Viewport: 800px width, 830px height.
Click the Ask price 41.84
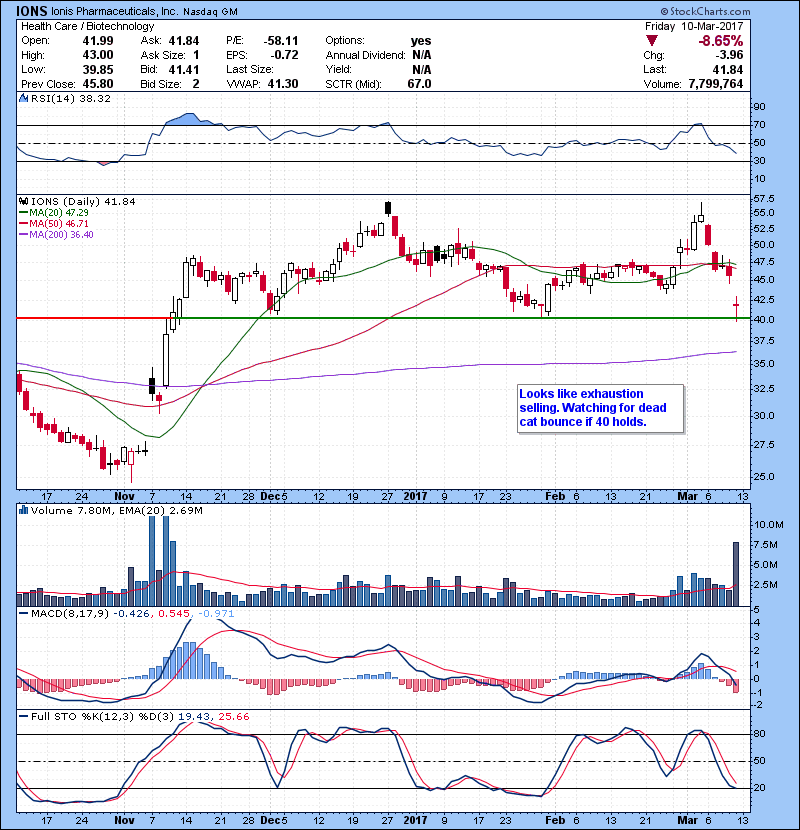click(x=184, y=41)
